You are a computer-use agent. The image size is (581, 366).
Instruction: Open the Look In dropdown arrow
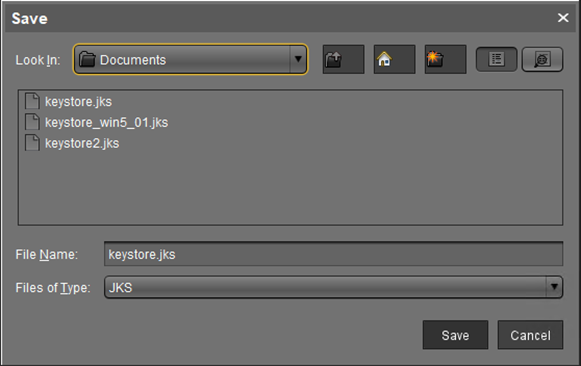(298, 59)
